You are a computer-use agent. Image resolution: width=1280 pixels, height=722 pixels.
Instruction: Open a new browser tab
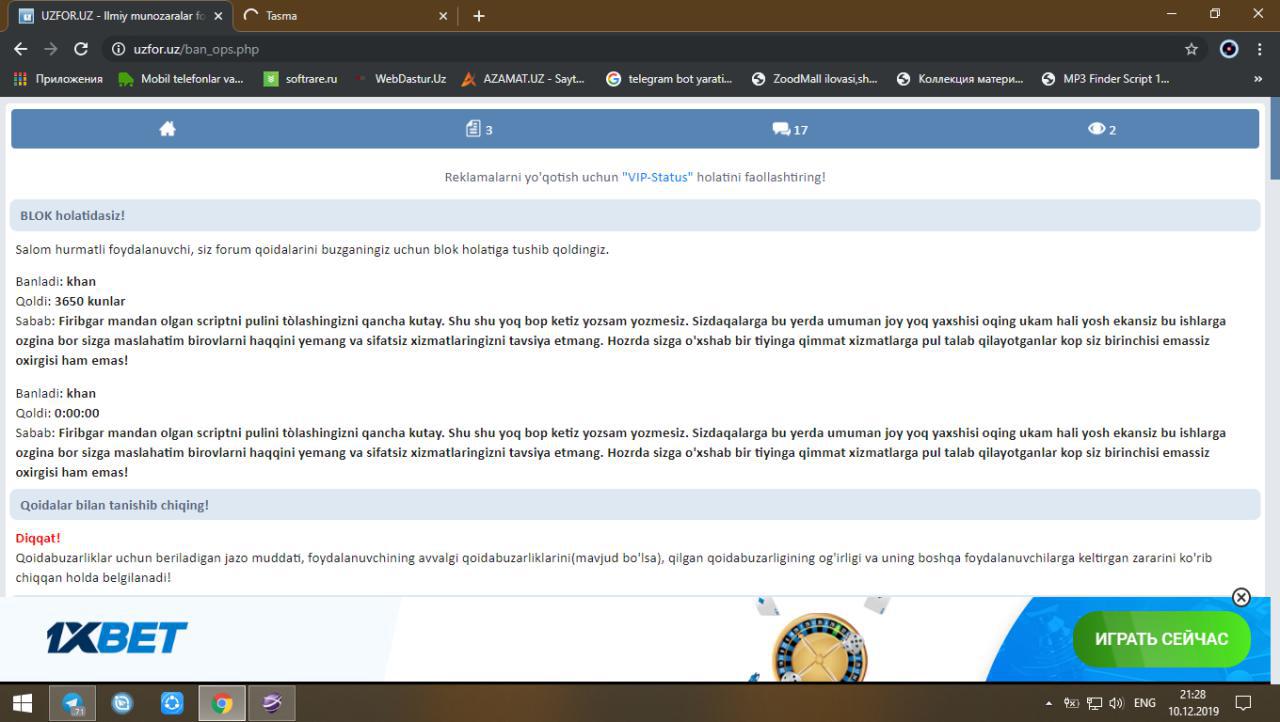(x=479, y=16)
